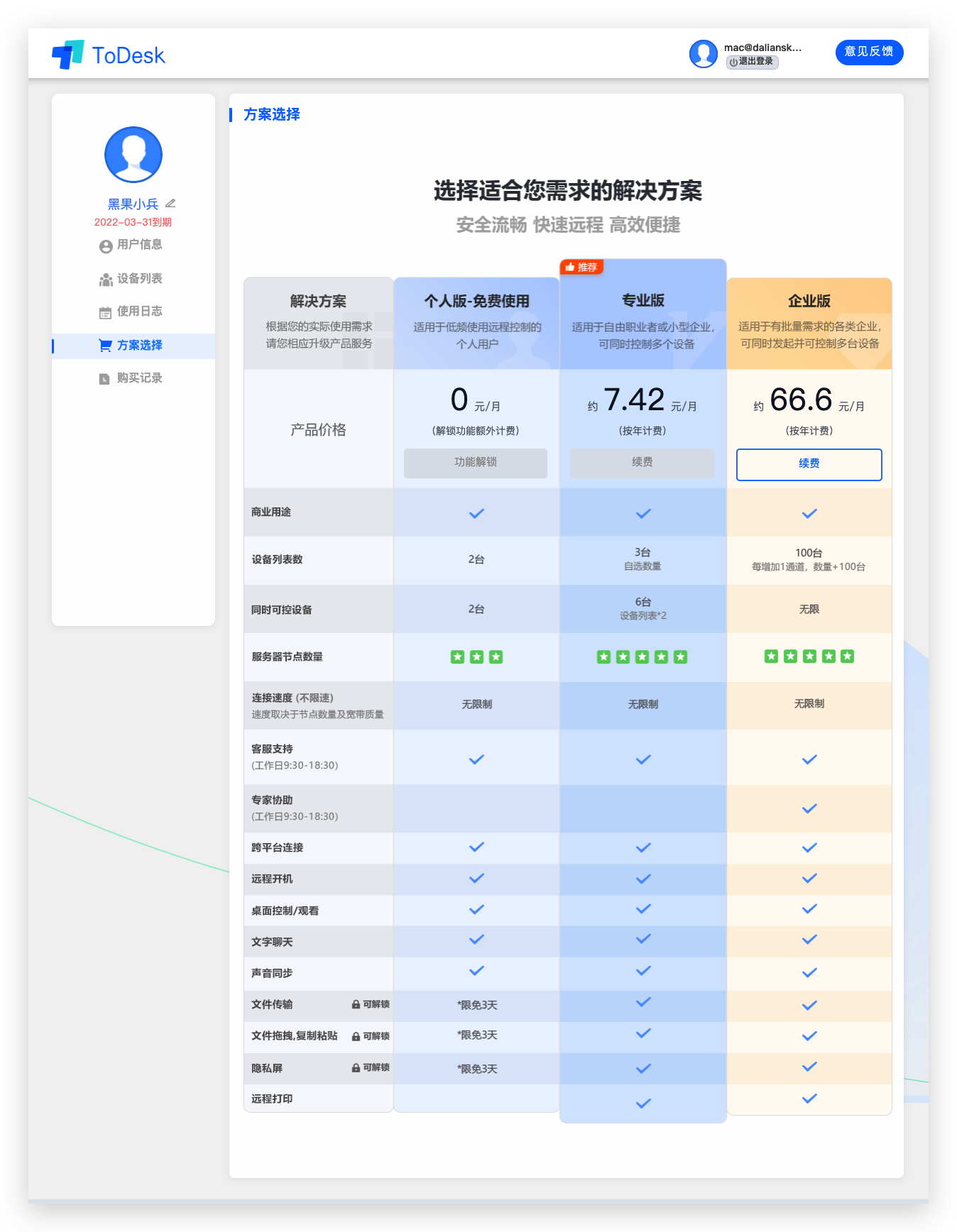Click the 设备列表 devices icon

point(106,280)
